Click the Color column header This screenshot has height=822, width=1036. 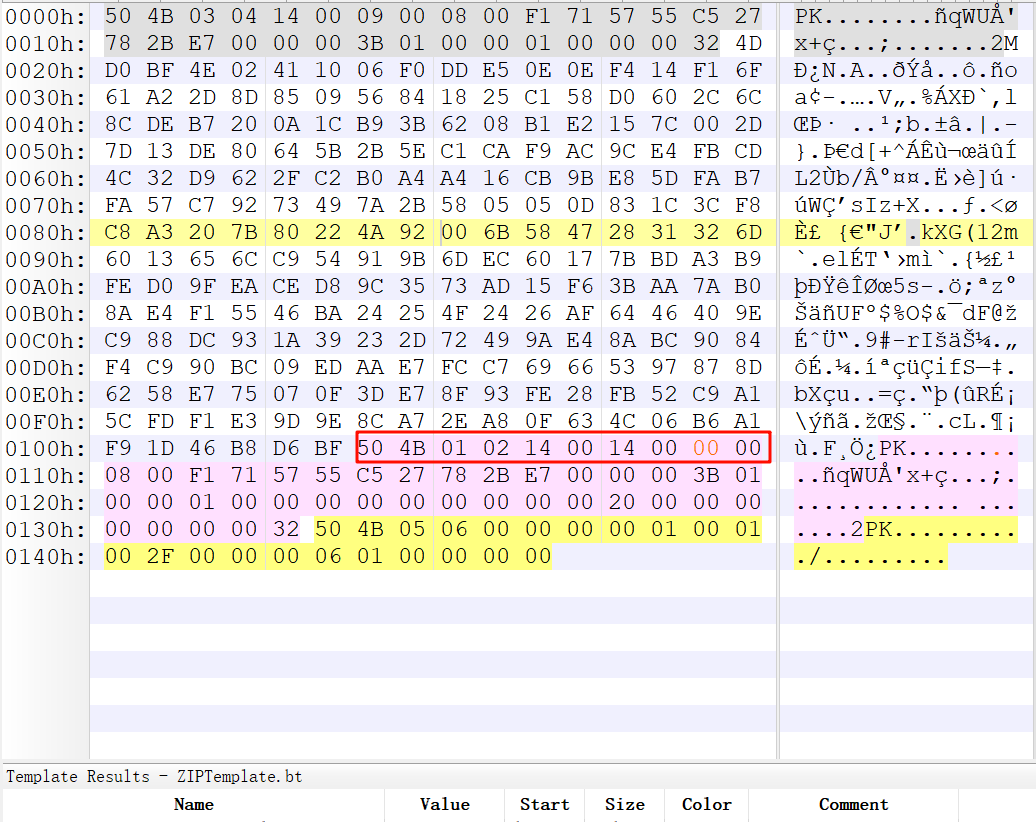point(706,804)
